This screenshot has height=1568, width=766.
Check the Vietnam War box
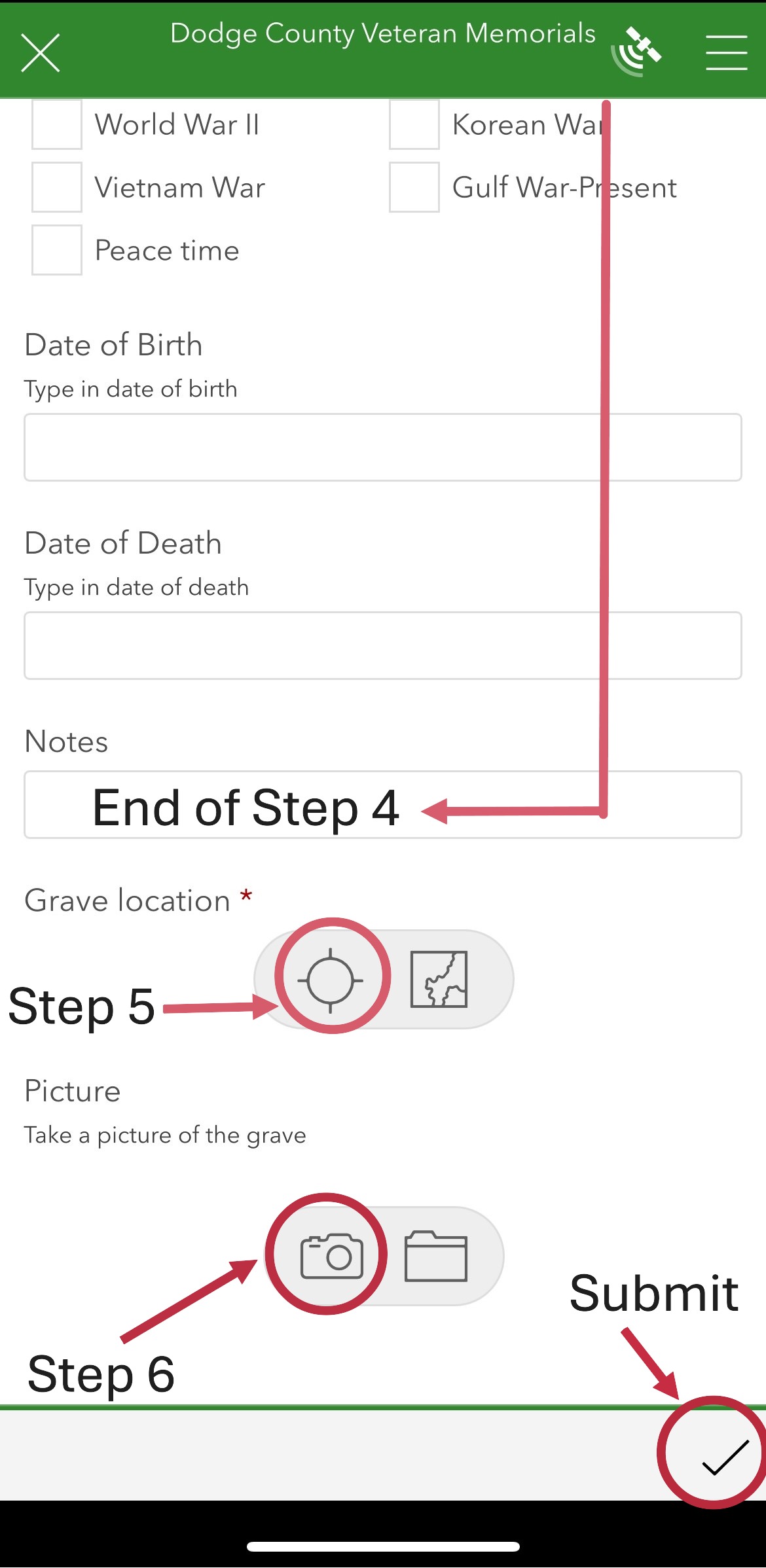click(x=57, y=187)
